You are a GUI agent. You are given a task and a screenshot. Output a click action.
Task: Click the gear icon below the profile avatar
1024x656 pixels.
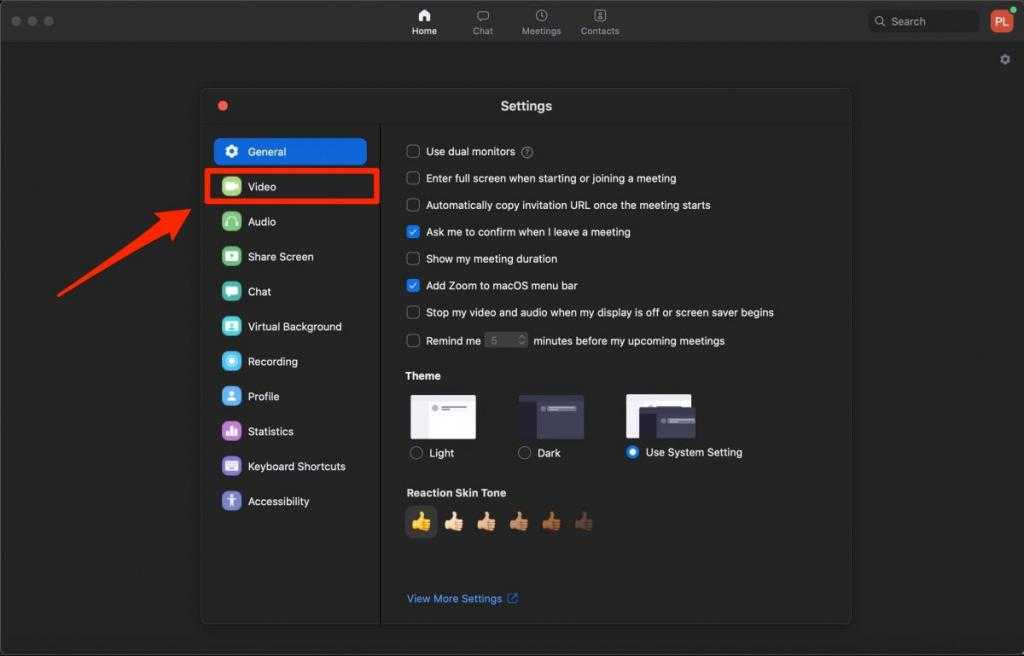coord(1005,60)
